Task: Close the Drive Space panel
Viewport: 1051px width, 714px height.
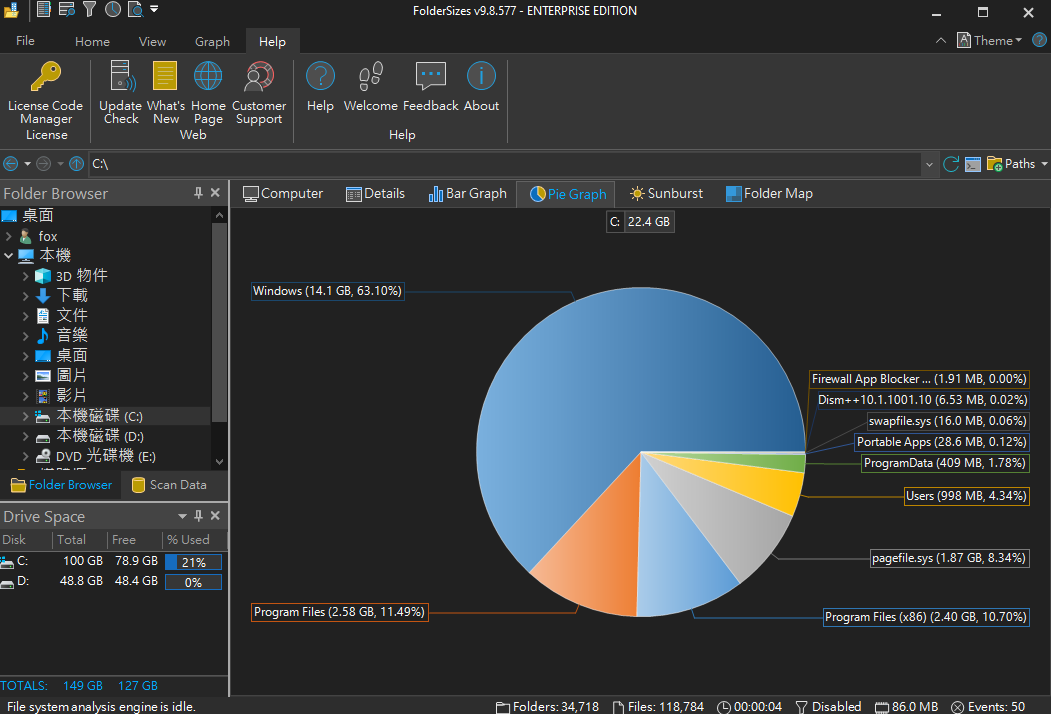Action: pos(215,516)
